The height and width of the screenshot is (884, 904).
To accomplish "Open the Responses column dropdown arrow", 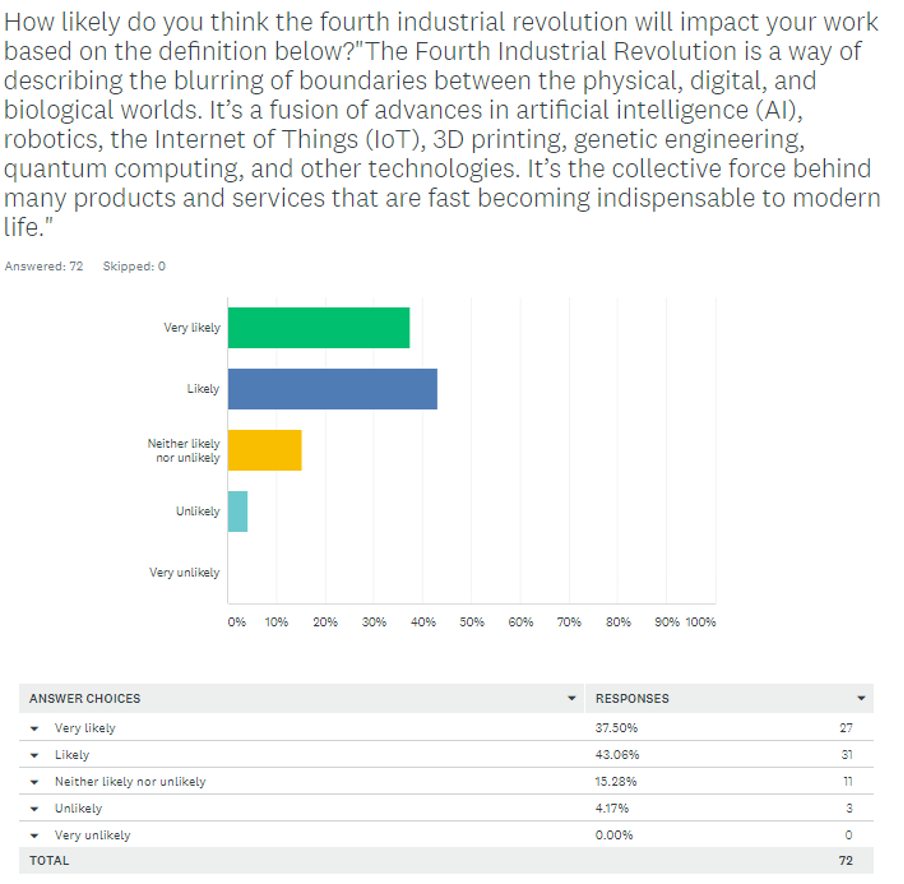I will 861,698.
